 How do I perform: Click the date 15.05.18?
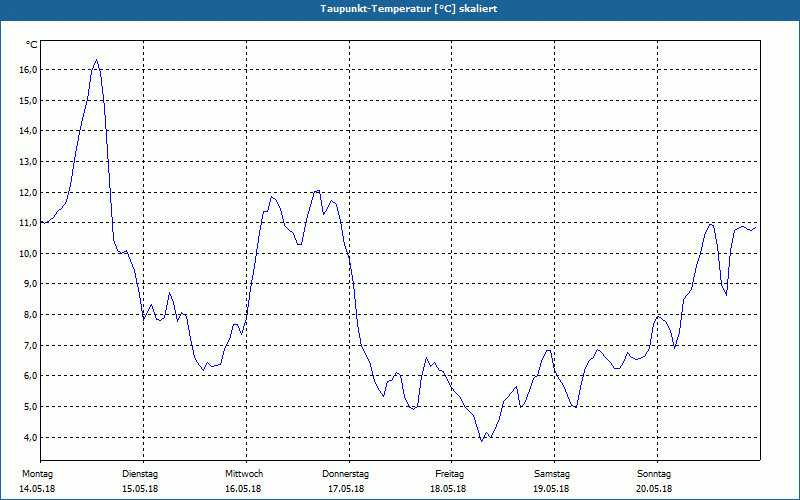click(x=140, y=489)
